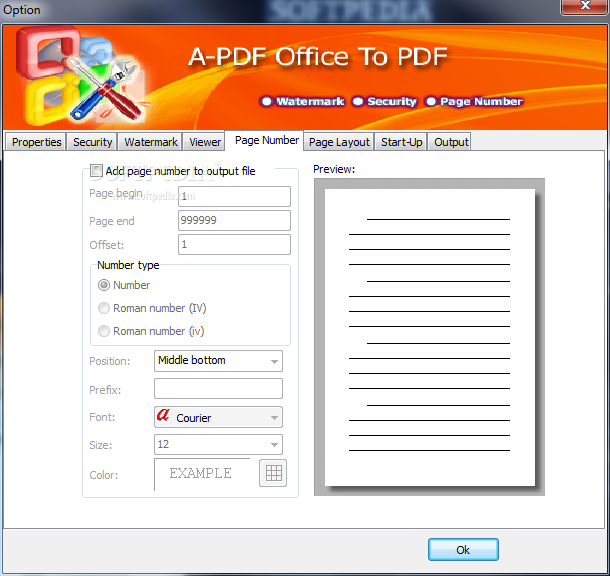Close the Option dialog window
Viewport: 610px width, 576px height.
point(584,6)
